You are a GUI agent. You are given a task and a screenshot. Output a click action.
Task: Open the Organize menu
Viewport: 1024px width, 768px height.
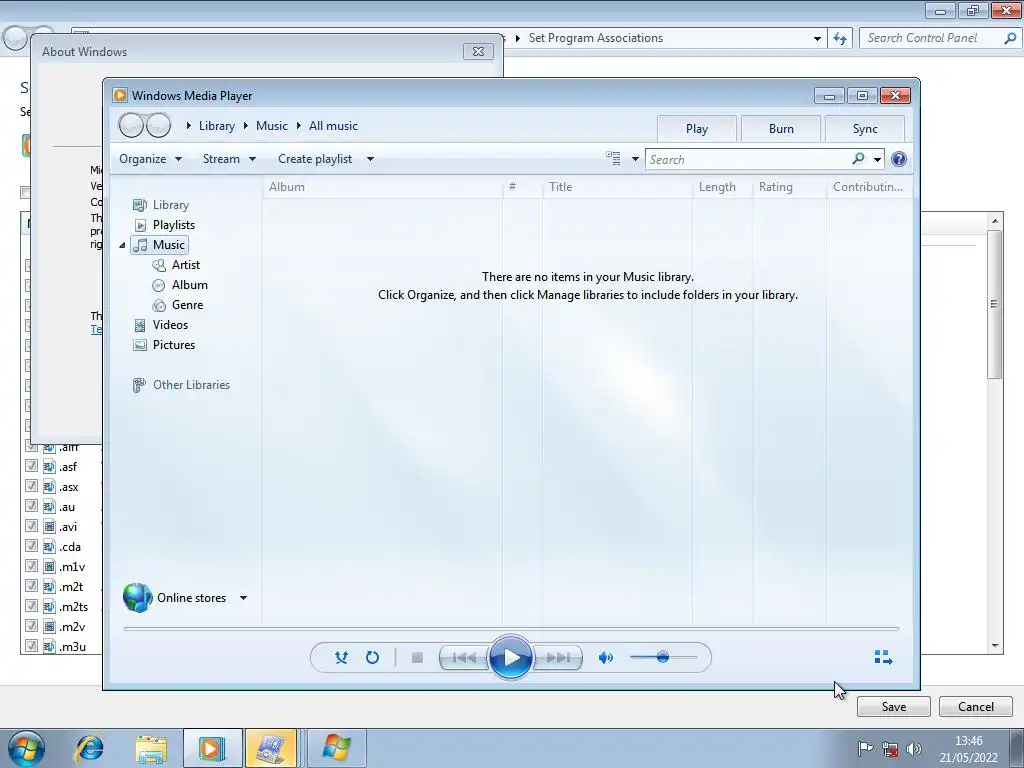(150, 159)
